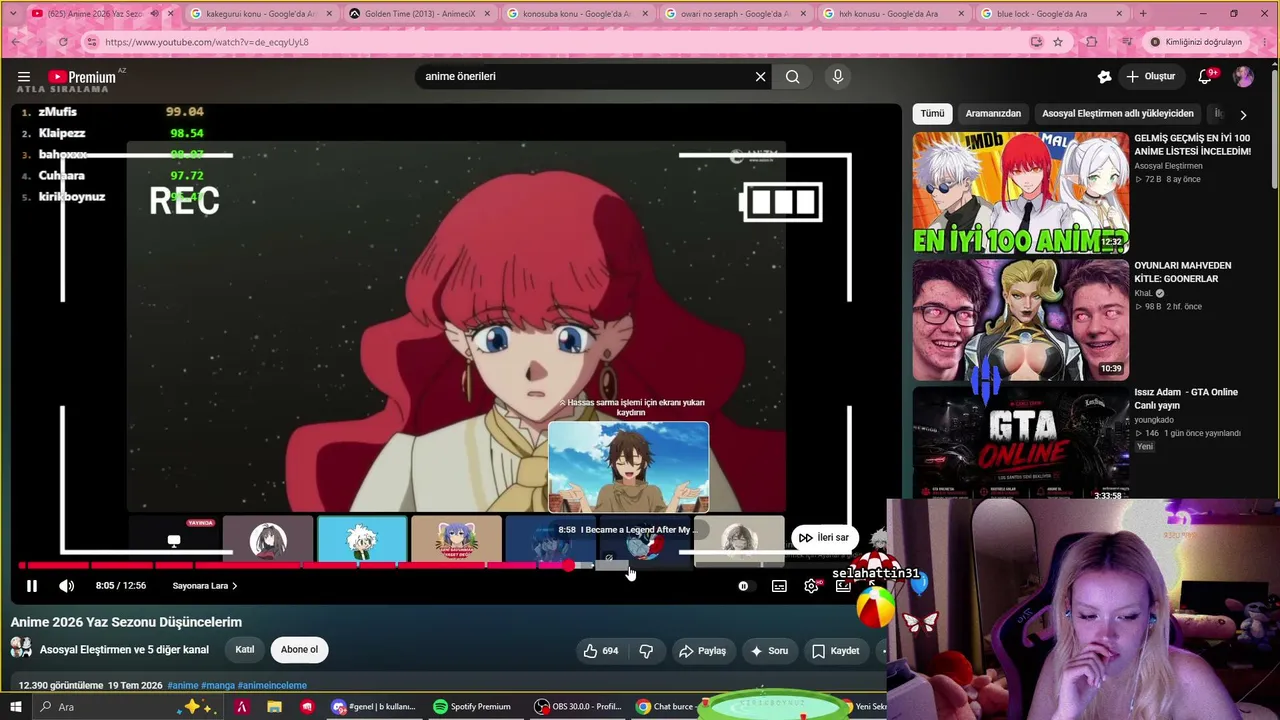The image size is (1280, 720).
Task: Switch to the owari no seraph tab
Action: [x=735, y=14]
